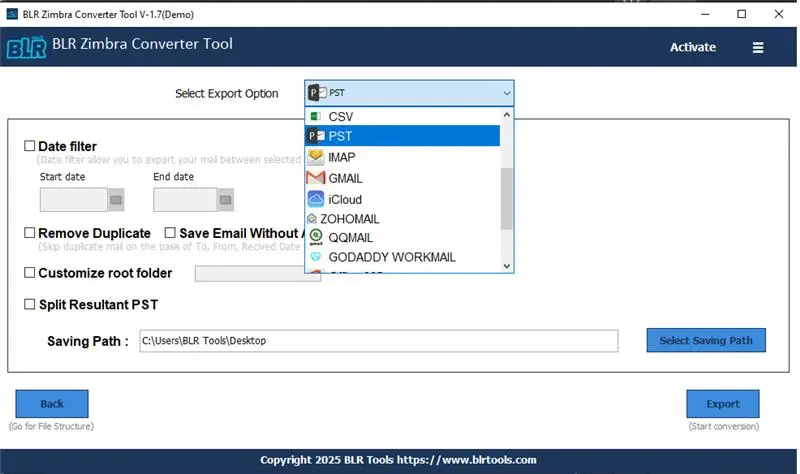The height and width of the screenshot is (474, 800).
Task: Select QQMAIL export option
Action: click(x=403, y=237)
